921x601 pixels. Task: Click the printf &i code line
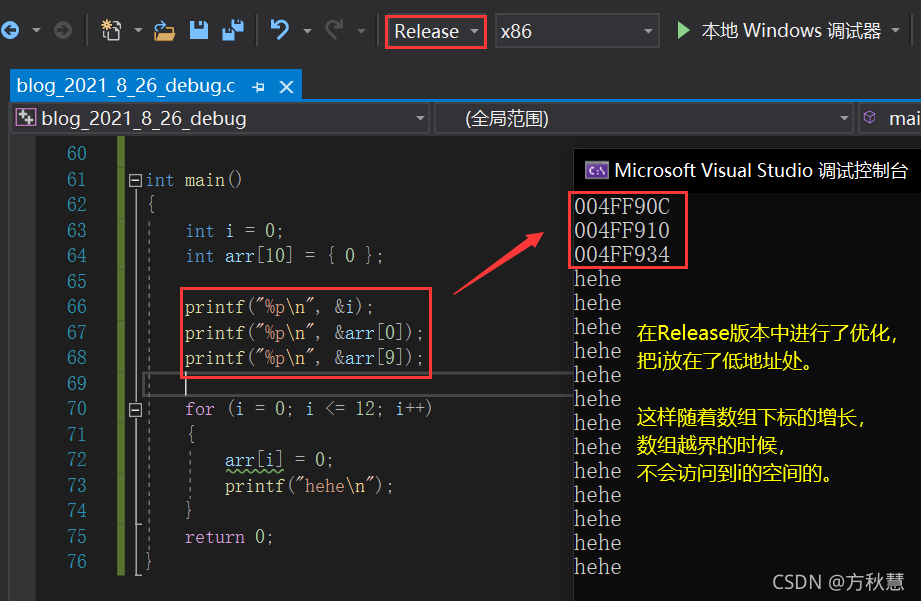point(278,307)
